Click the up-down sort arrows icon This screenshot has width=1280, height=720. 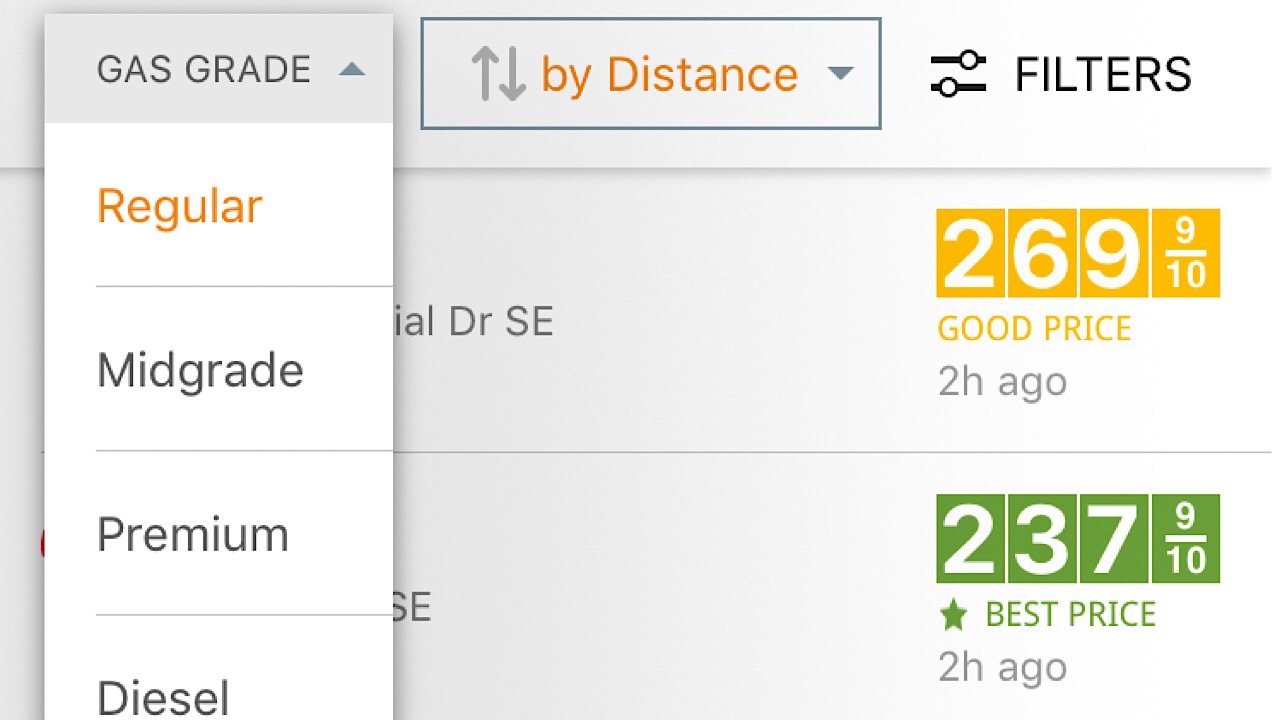coord(499,74)
